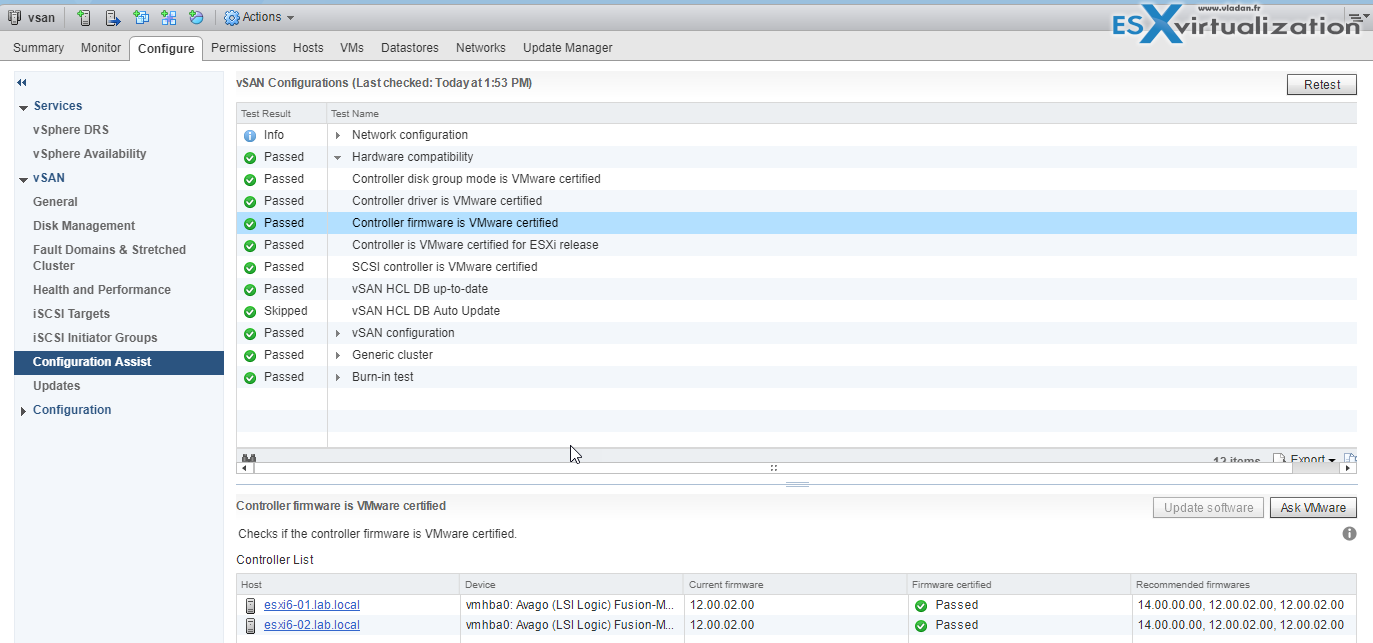The width and height of the screenshot is (1373, 643).
Task: Select vSphere DRS in the sidebar
Action: [x=71, y=130]
